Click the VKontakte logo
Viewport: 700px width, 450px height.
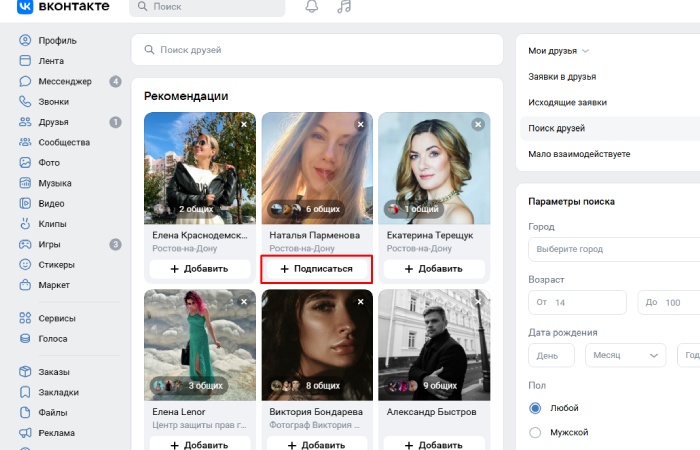tap(62, 7)
